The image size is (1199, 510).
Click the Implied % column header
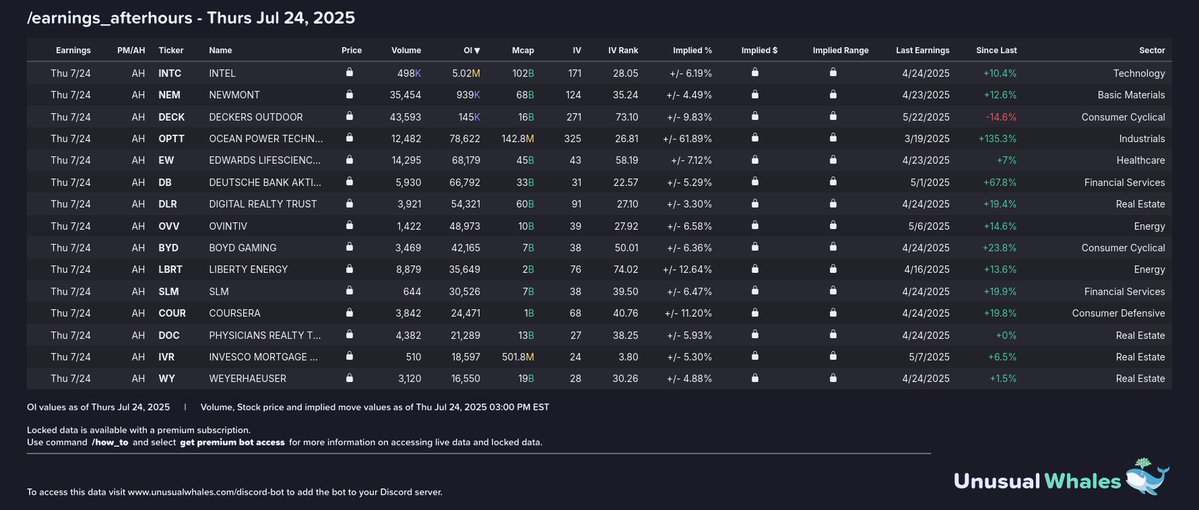pyautogui.click(x=692, y=50)
